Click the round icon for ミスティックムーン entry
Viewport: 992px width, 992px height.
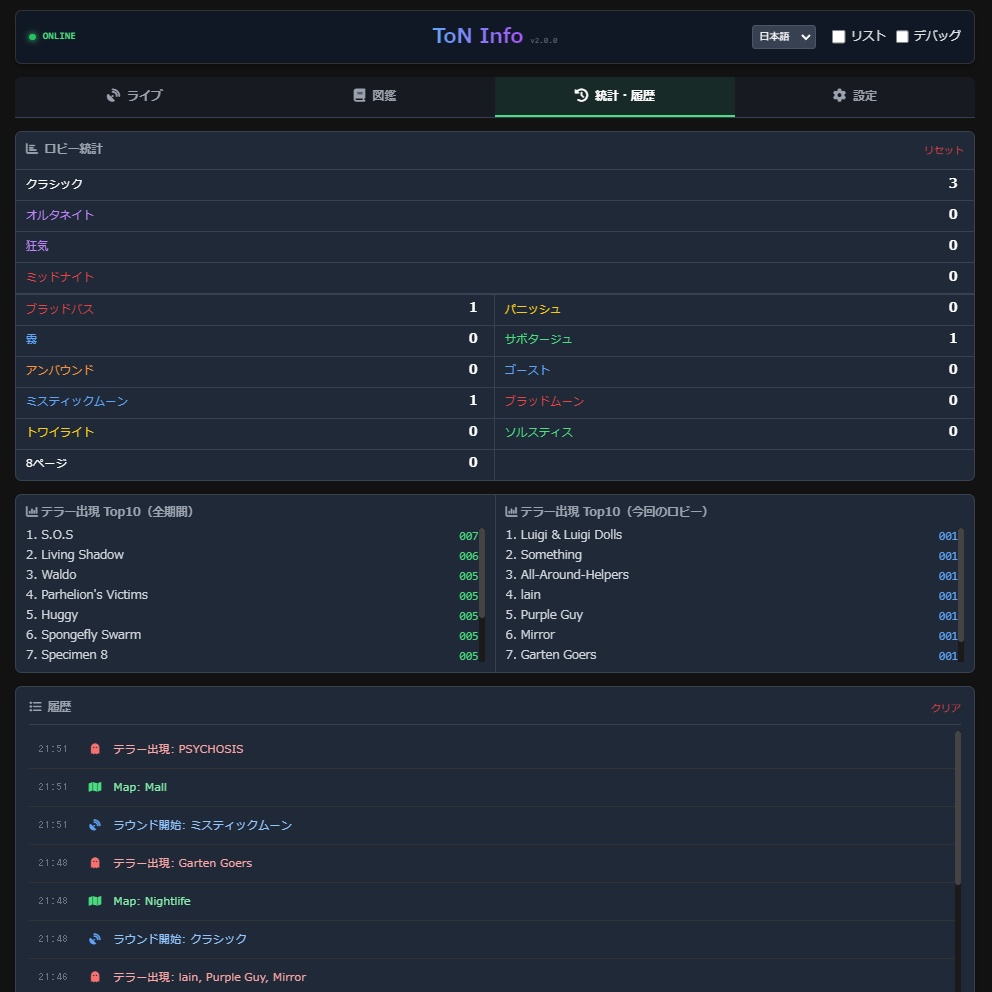[95, 825]
